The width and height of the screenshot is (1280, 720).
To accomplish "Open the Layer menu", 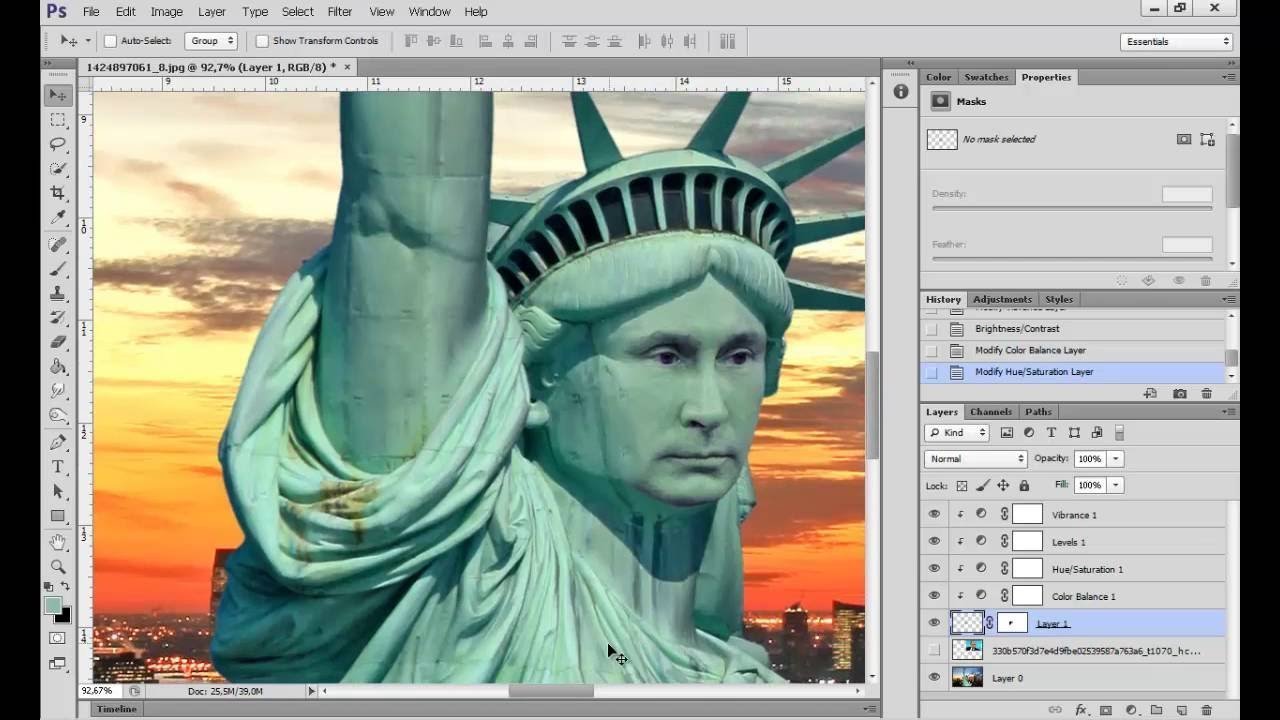I will [x=212, y=12].
